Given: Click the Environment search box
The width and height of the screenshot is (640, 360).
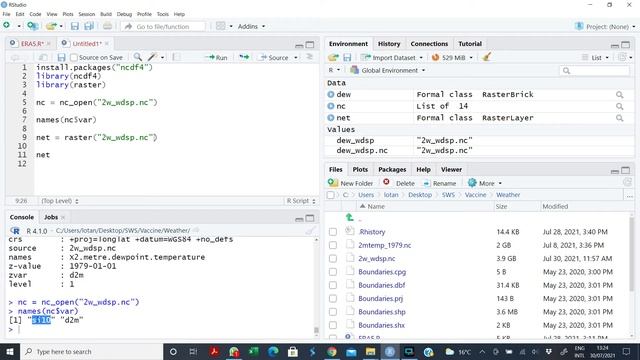Looking at the screenshot, I should click(595, 71).
